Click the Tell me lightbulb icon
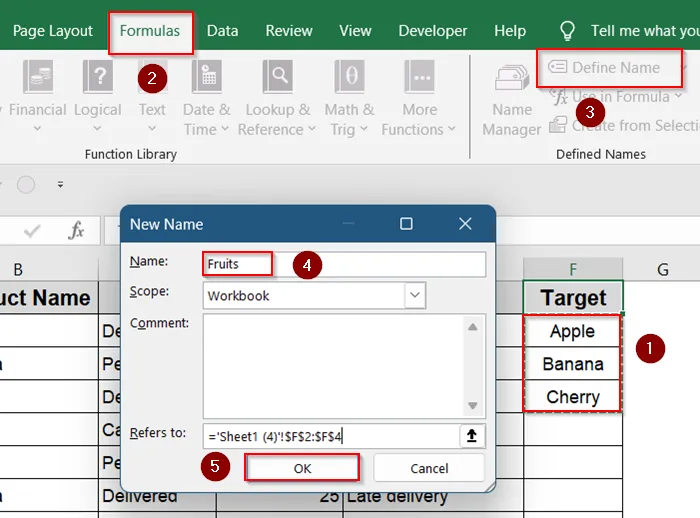700x518 pixels. click(x=567, y=31)
